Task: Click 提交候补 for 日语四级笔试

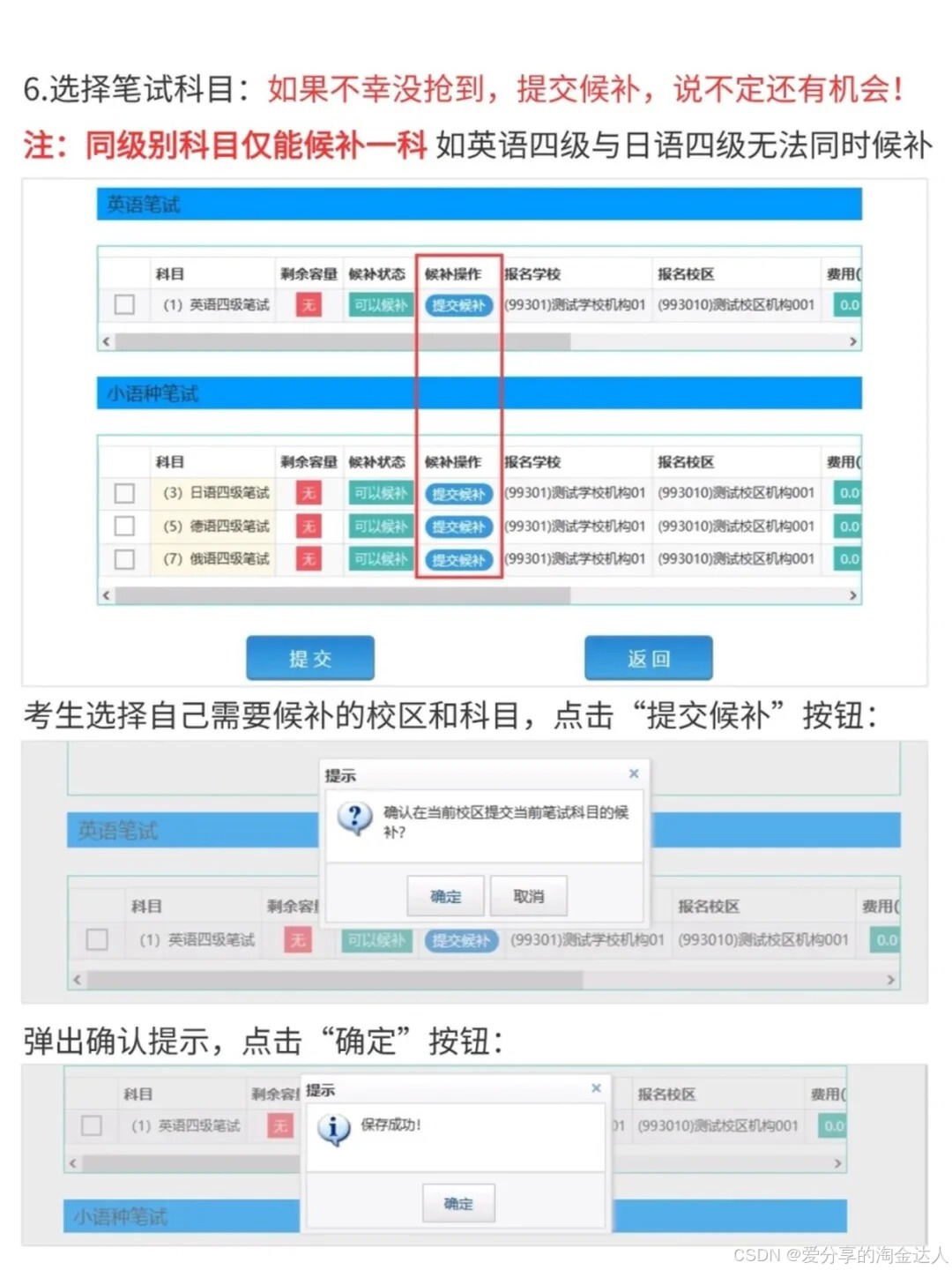Action: coord(458,493)
